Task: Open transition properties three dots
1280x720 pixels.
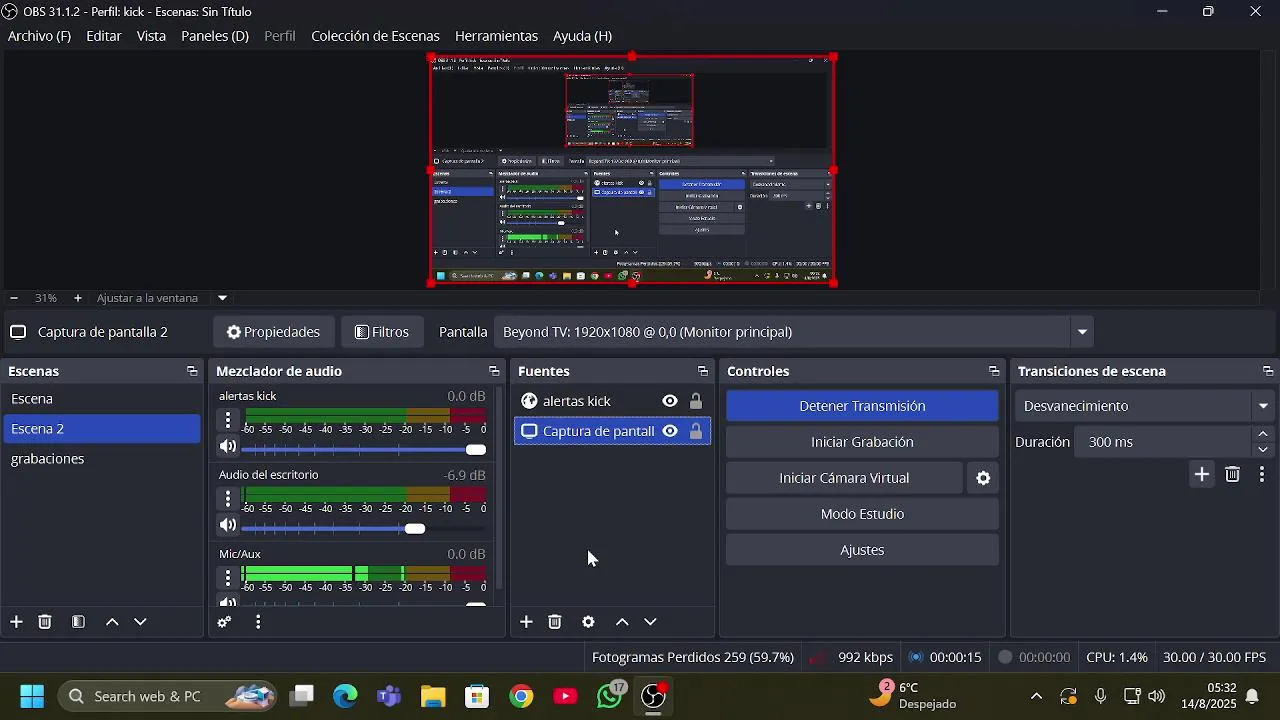Action: pos(1262,474)
